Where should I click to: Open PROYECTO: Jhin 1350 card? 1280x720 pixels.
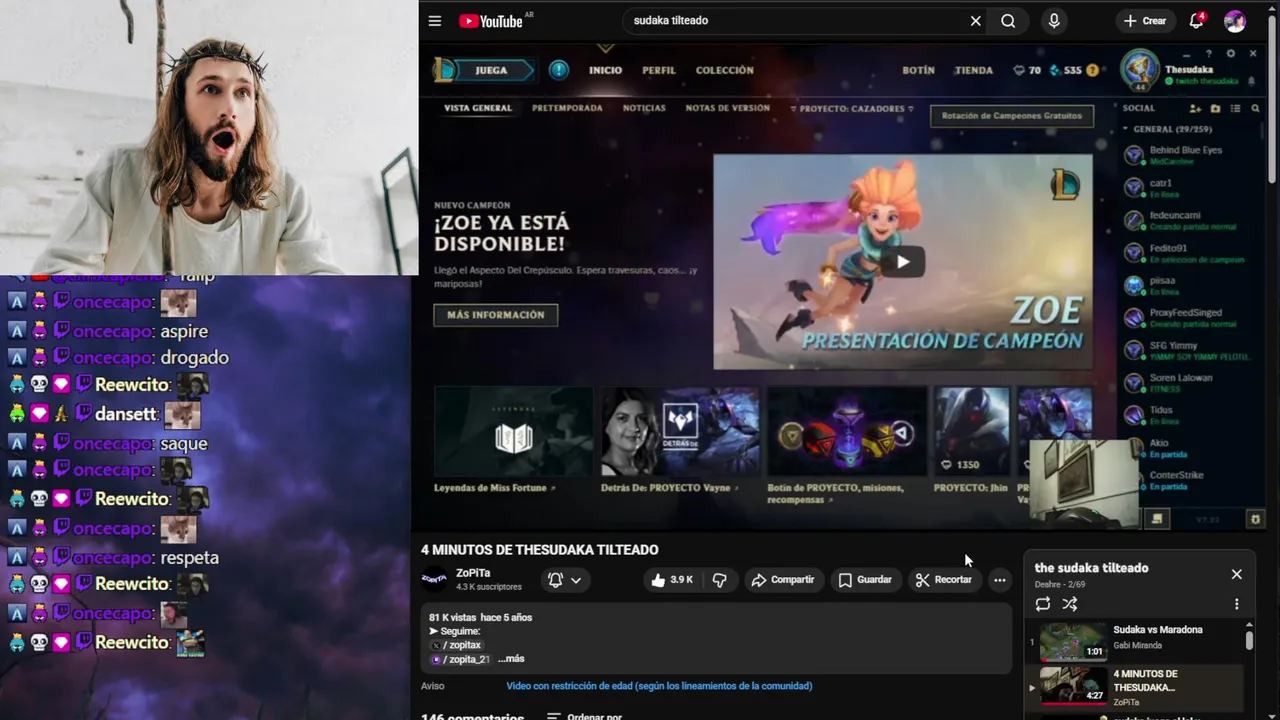click(x=972, y=440)
